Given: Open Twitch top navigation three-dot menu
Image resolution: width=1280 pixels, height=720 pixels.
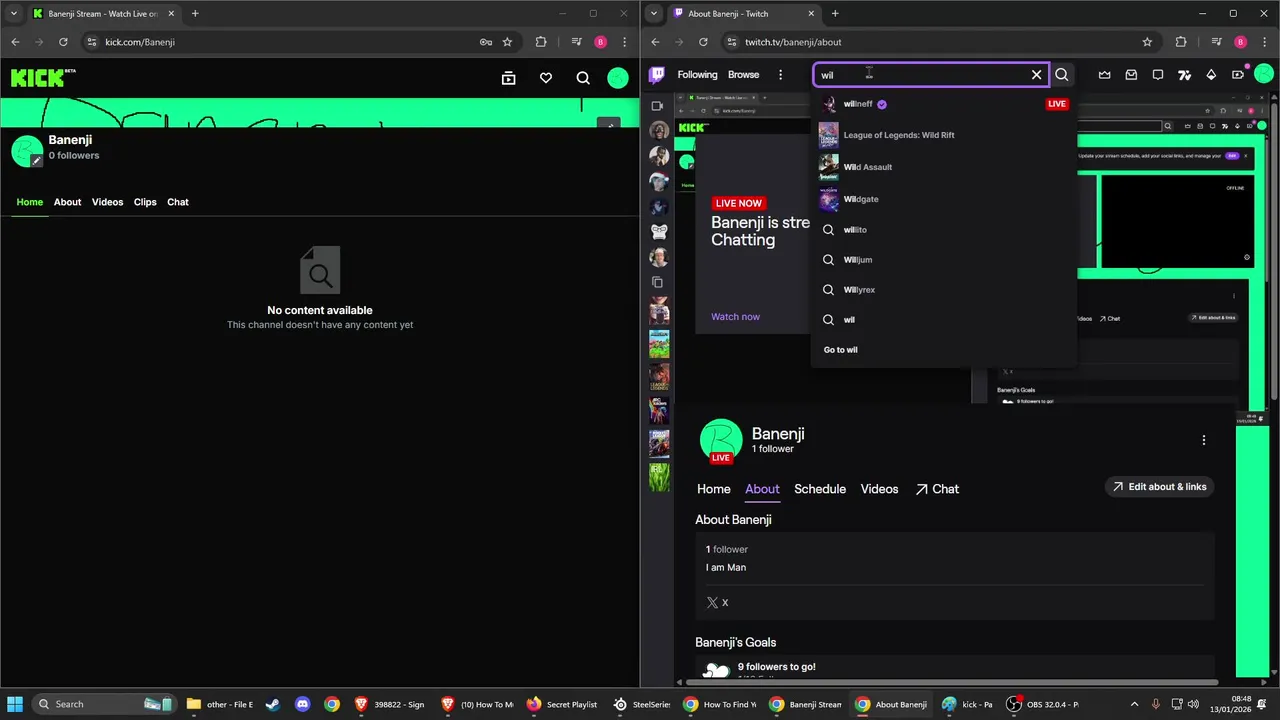Looking at the screenshot, I should point(781,75).
